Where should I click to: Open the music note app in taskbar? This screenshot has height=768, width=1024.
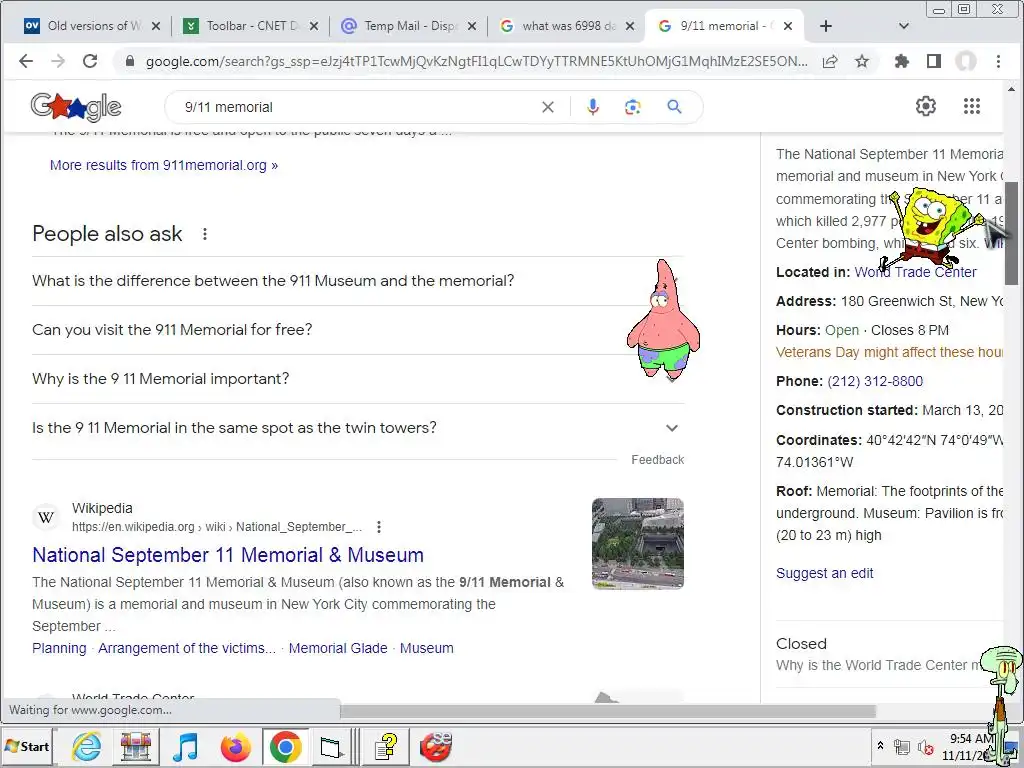pos(185,746)
